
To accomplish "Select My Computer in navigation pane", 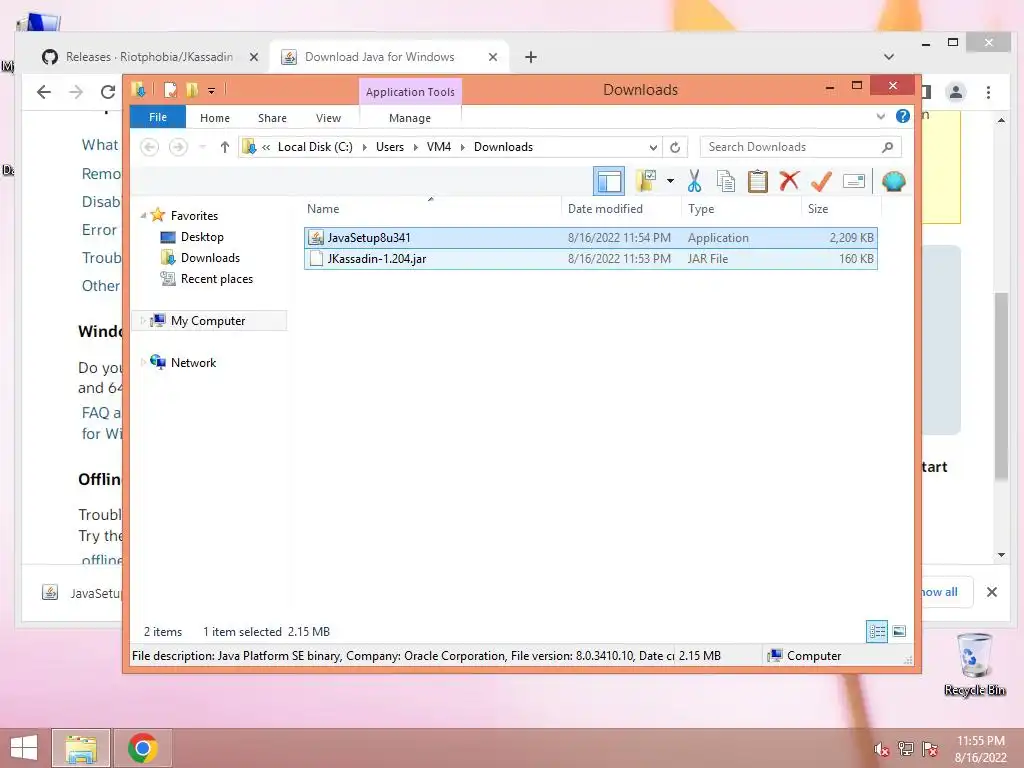I will pyautogui.click(x=208, y=320).
